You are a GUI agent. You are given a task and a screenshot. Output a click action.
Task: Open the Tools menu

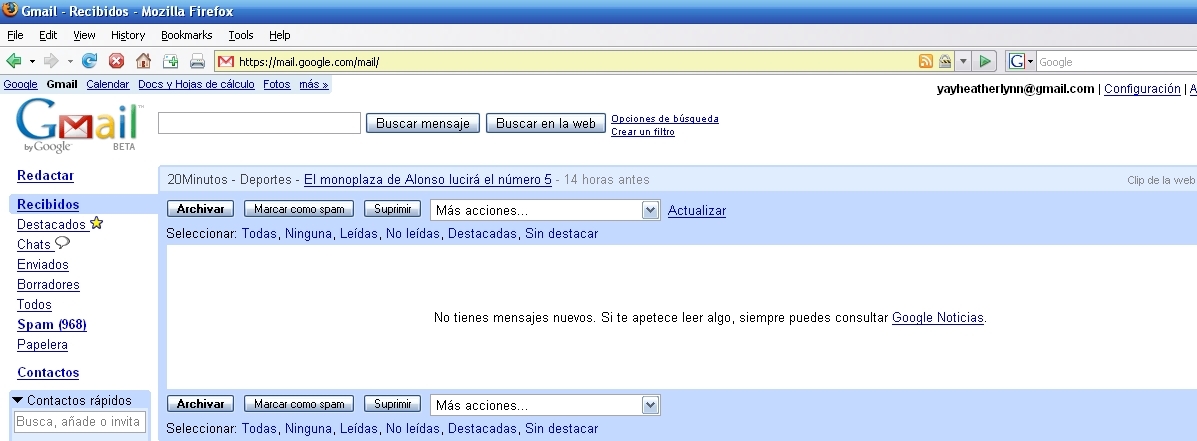[240, 35]
